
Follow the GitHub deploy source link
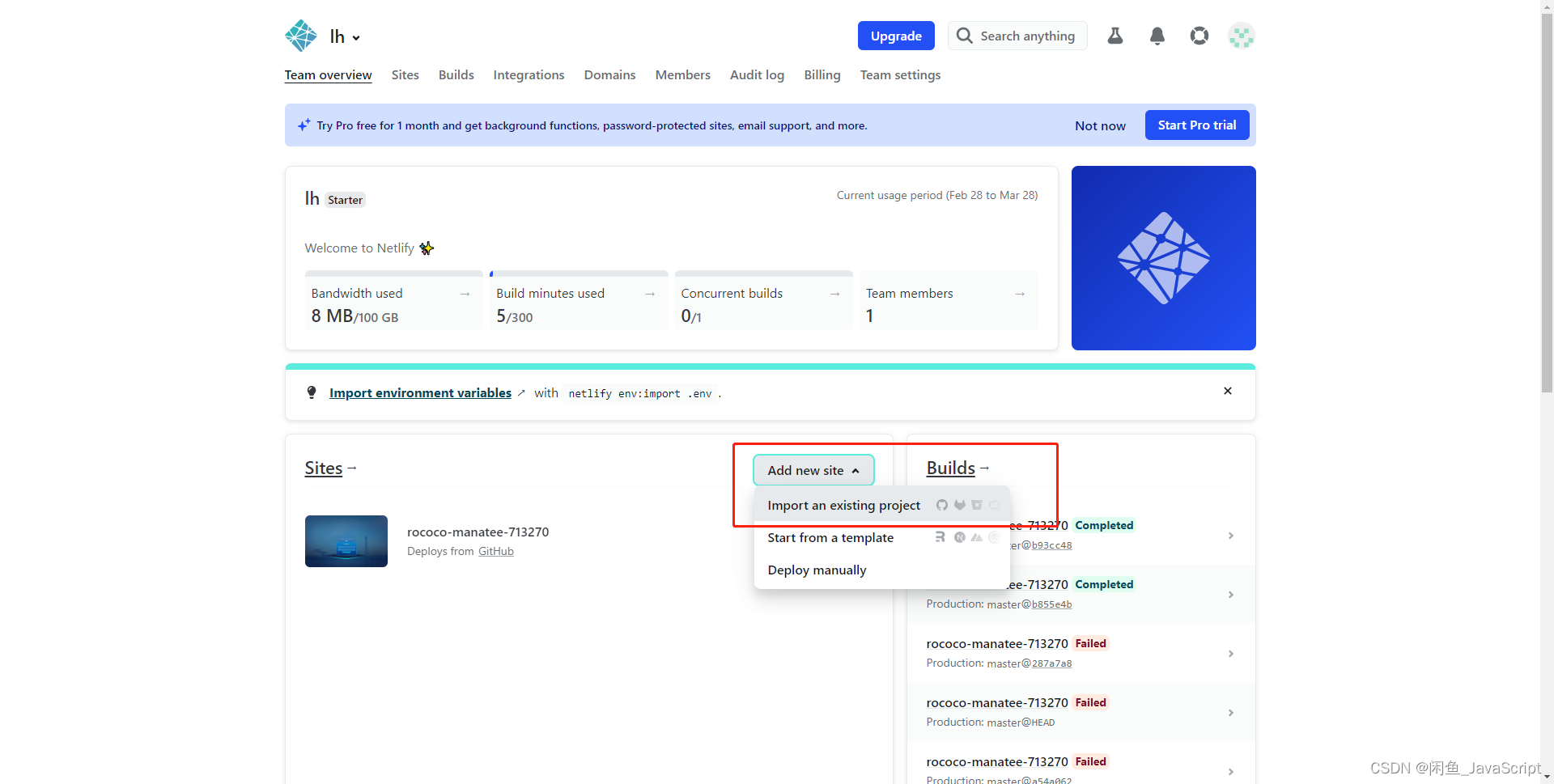(x=495, y=551)
